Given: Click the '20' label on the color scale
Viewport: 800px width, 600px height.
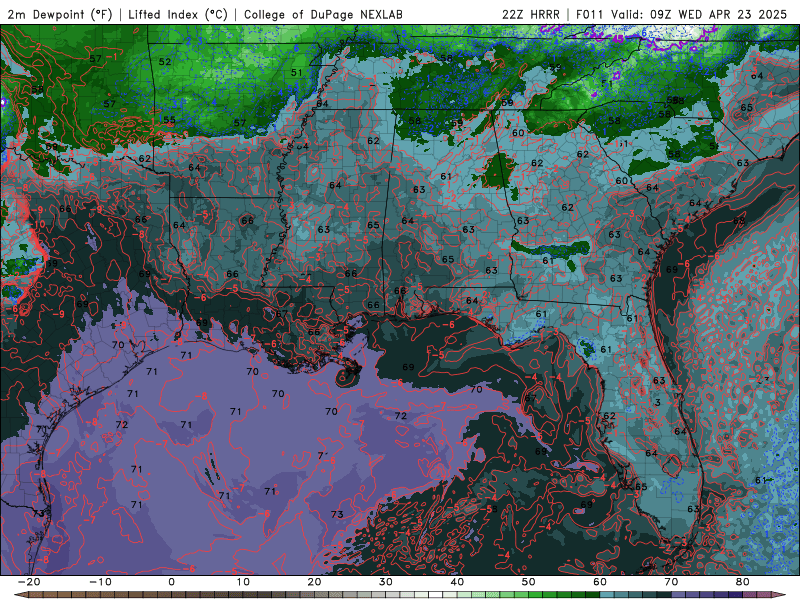Looking at the screenshot, I should coord(314,582).
